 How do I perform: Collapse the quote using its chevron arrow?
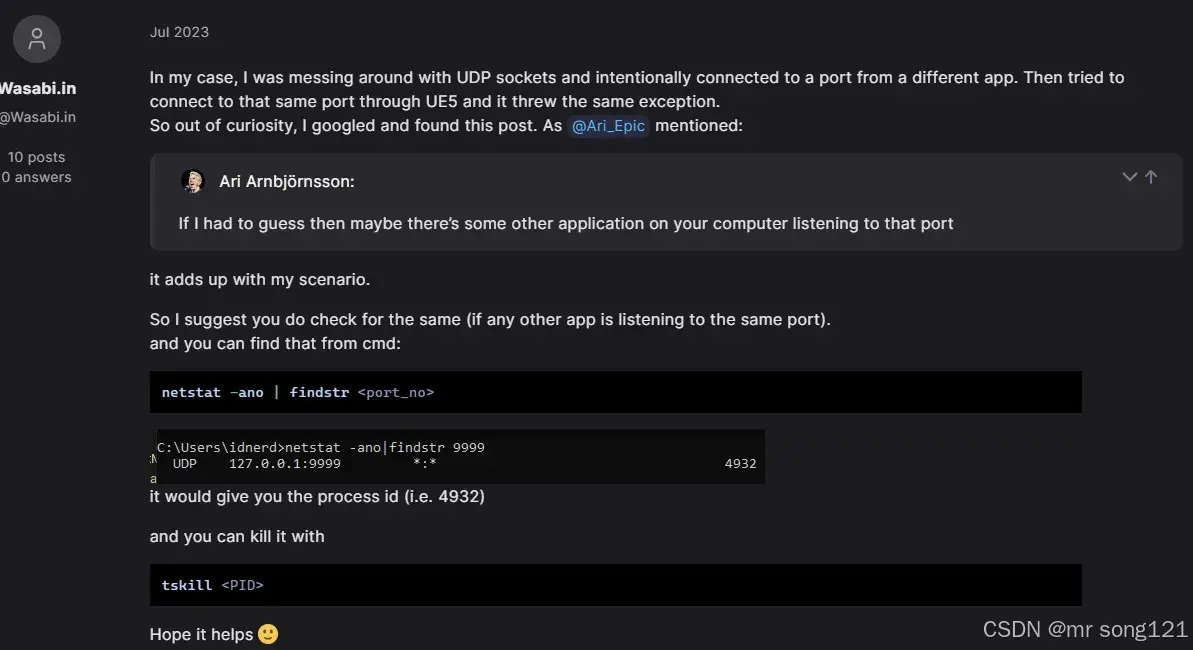click(x=1129, y=176)
